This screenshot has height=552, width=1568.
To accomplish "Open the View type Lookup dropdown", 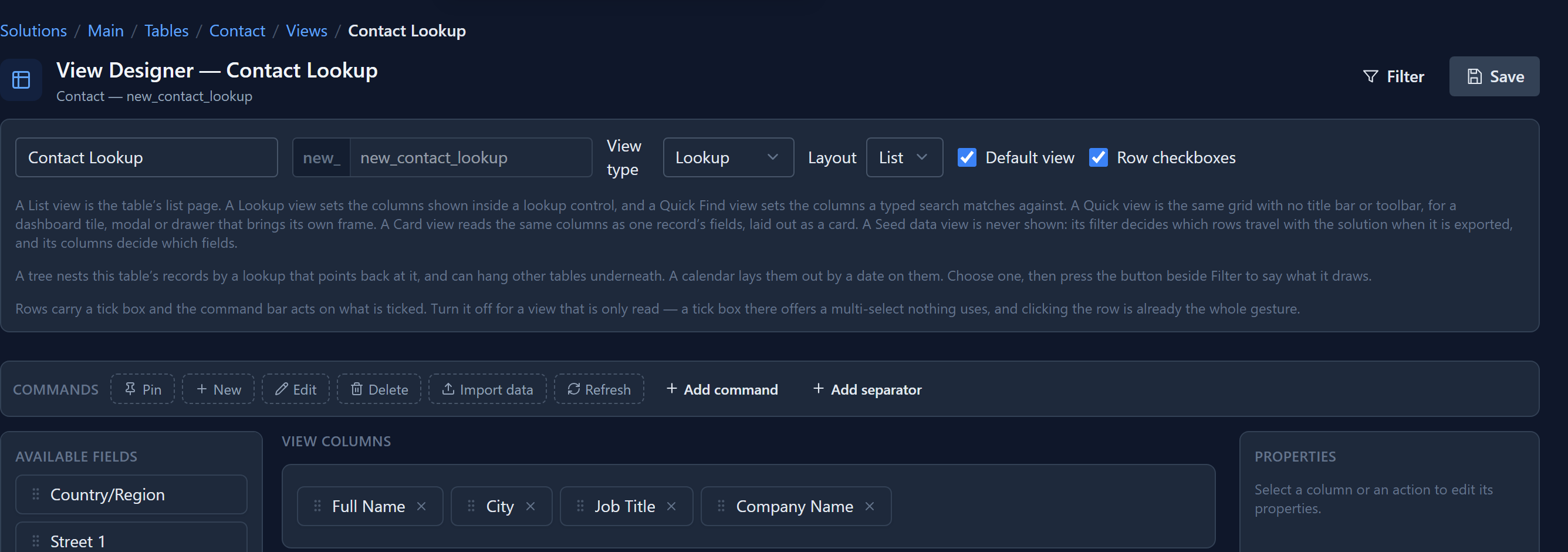I will click(729, 158).
